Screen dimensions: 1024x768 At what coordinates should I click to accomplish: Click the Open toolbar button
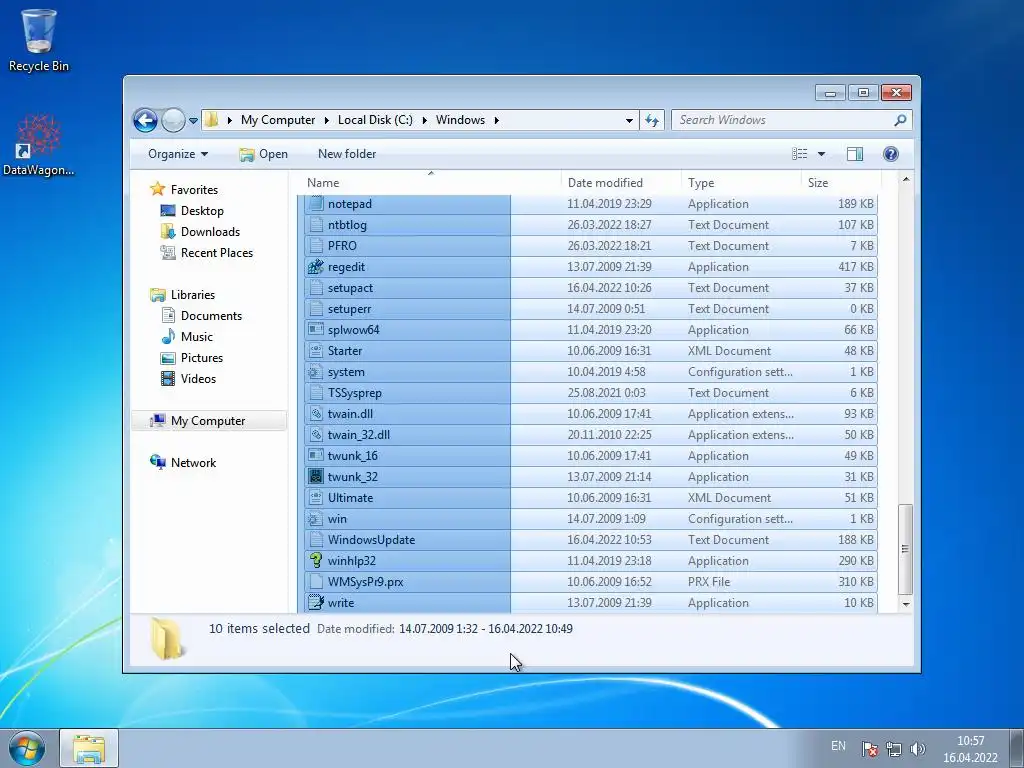coord(263,154)
